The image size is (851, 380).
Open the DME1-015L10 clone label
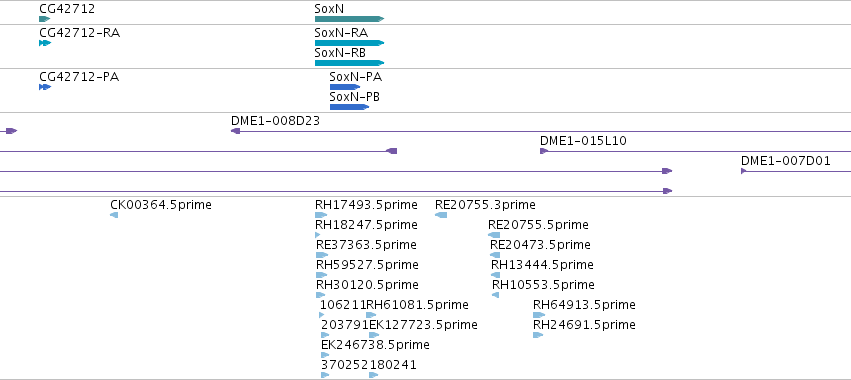pyautogui.click(x=583, y=141)
